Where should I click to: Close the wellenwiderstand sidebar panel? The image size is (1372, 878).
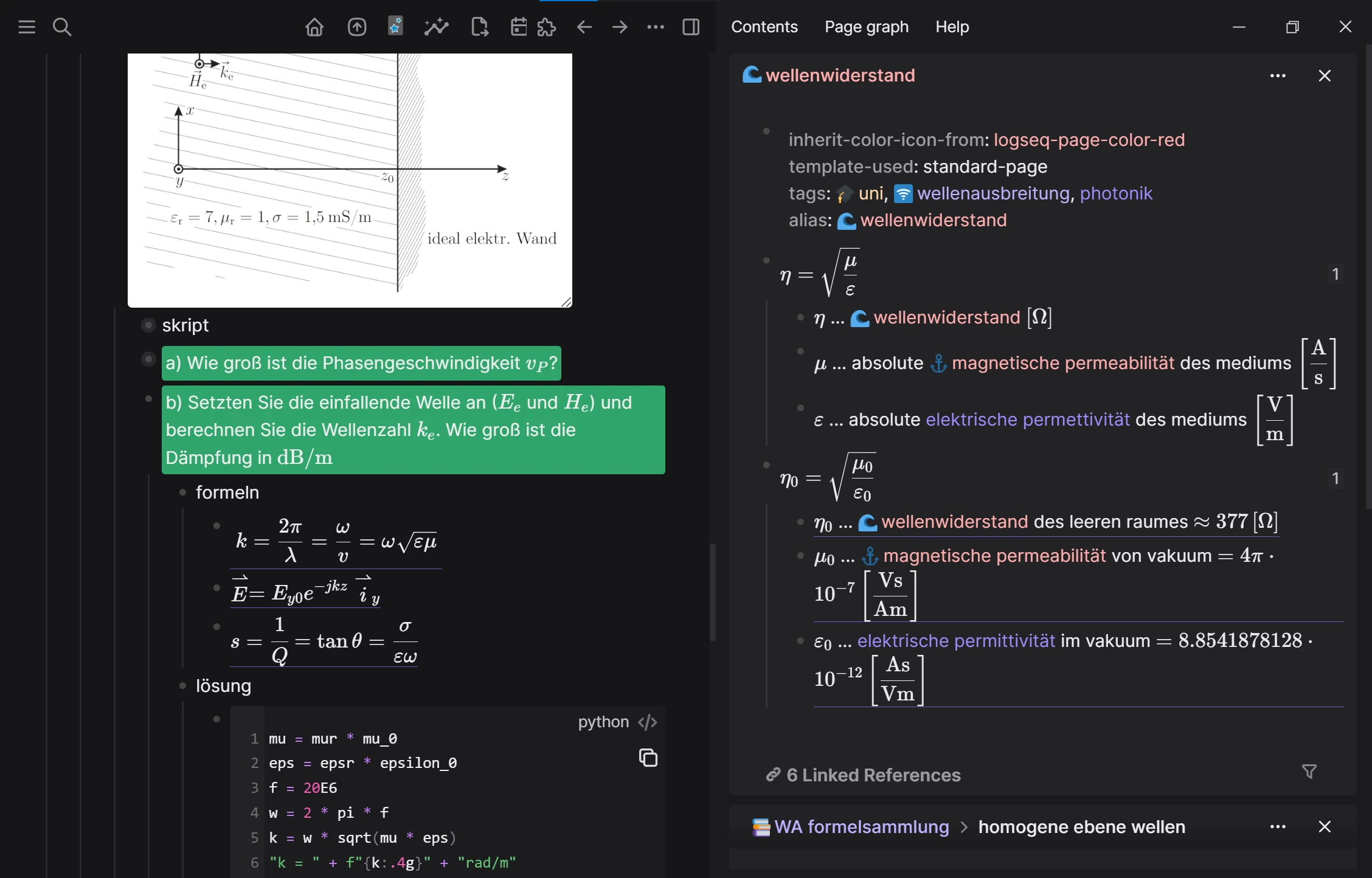point(1325,75)
